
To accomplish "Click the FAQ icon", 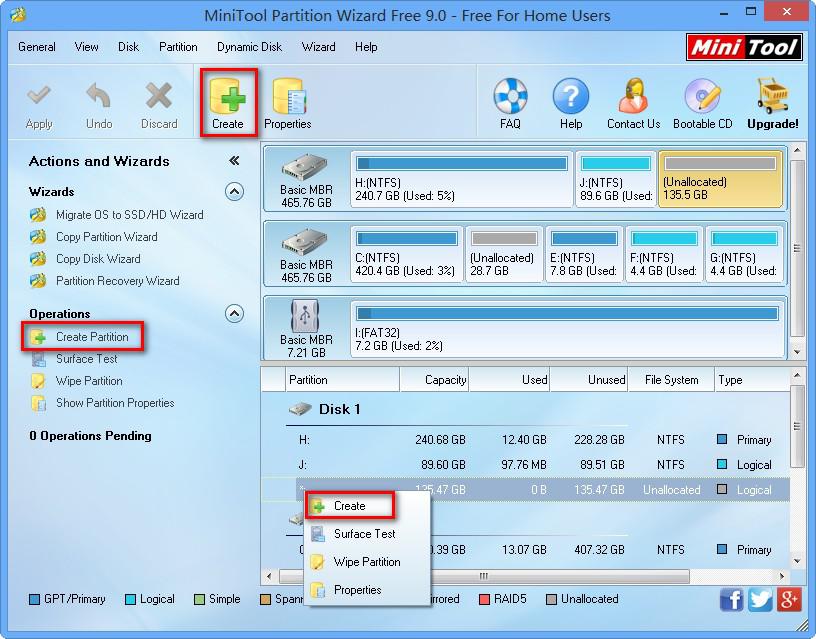I will (x=510, y=100).
